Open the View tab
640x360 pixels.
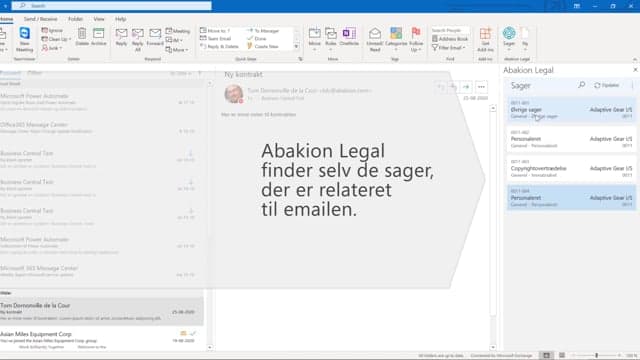tap(99, 19)
